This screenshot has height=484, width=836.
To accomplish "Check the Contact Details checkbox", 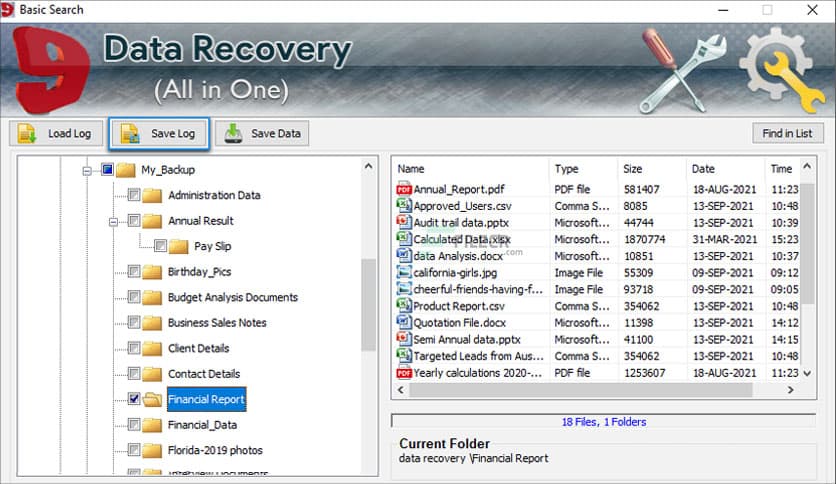I will 134,374.
